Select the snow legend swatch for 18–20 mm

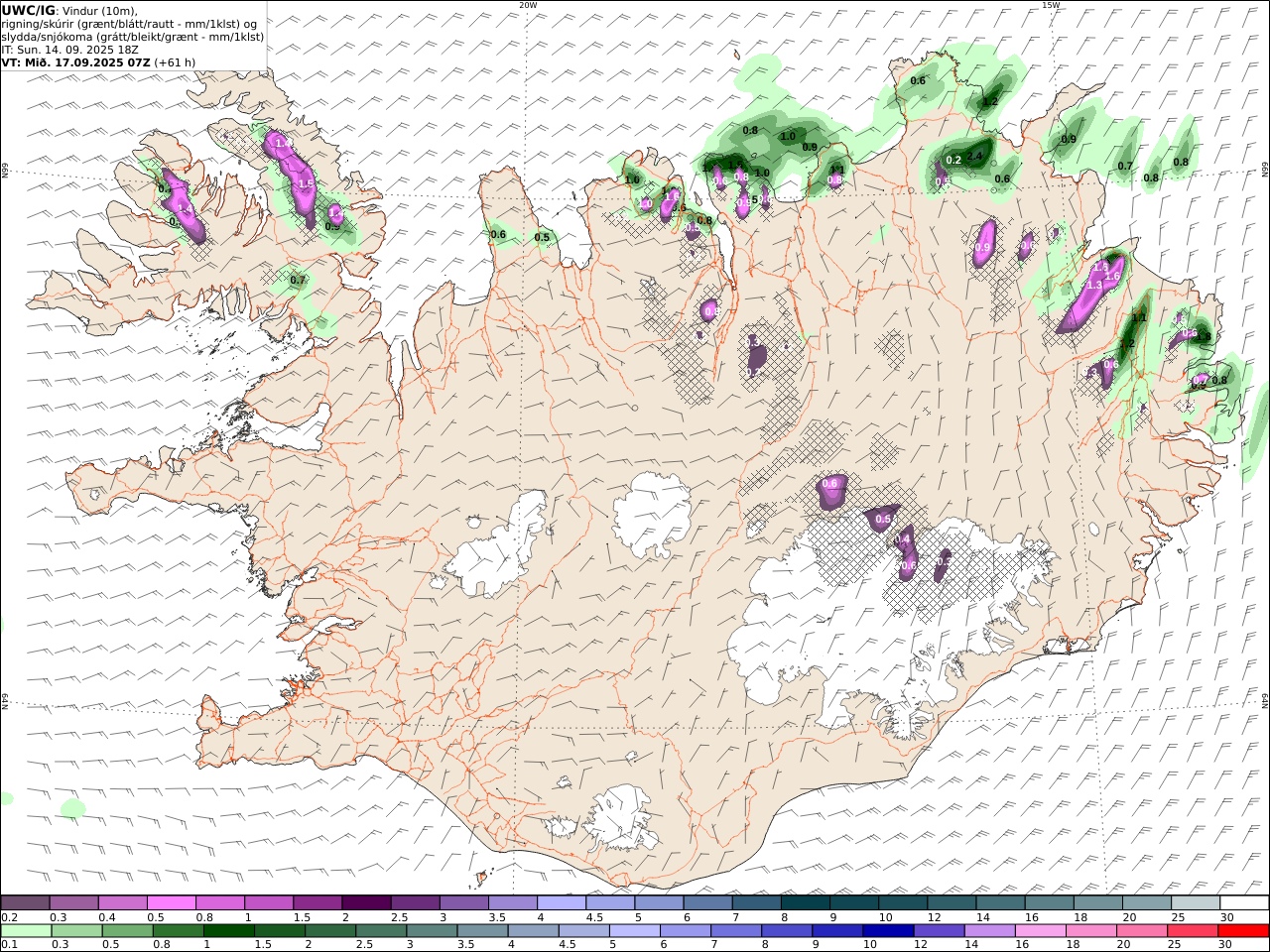tap(1097, 902)
